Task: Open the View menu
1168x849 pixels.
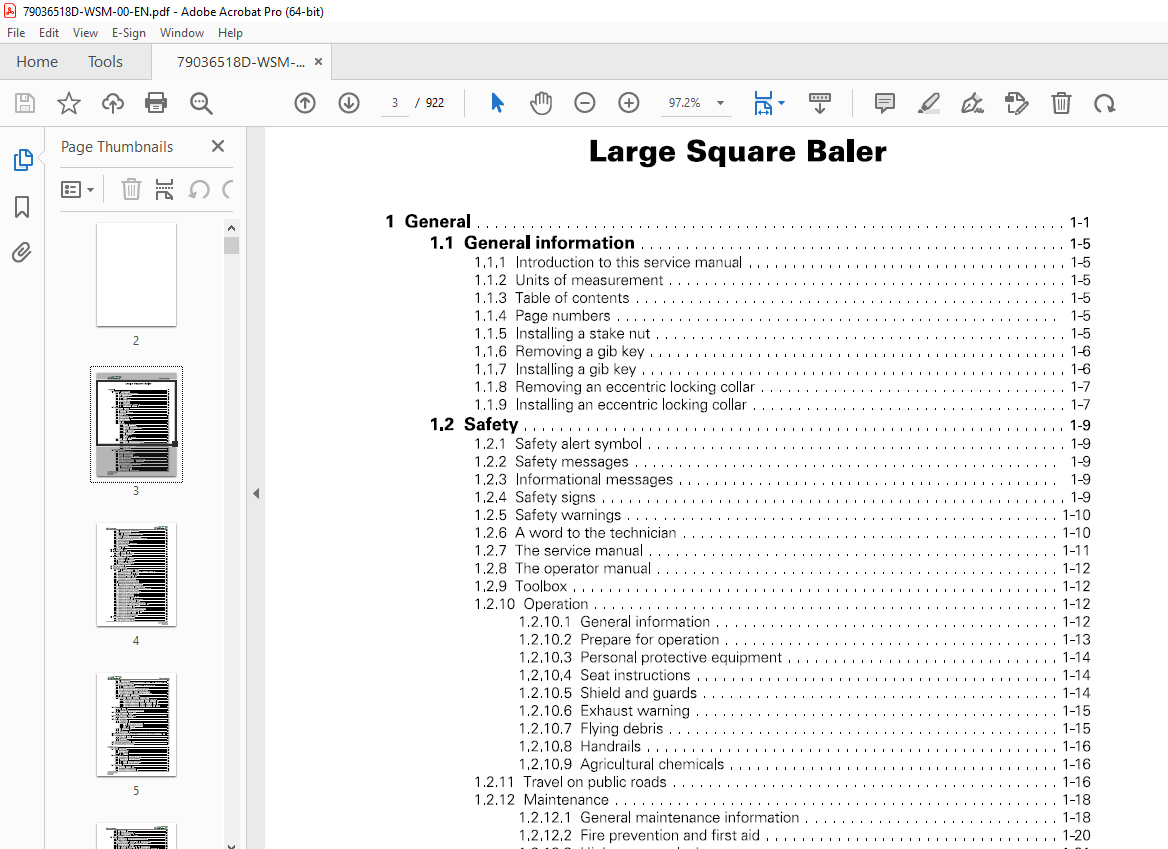Action: coord(85,33)
